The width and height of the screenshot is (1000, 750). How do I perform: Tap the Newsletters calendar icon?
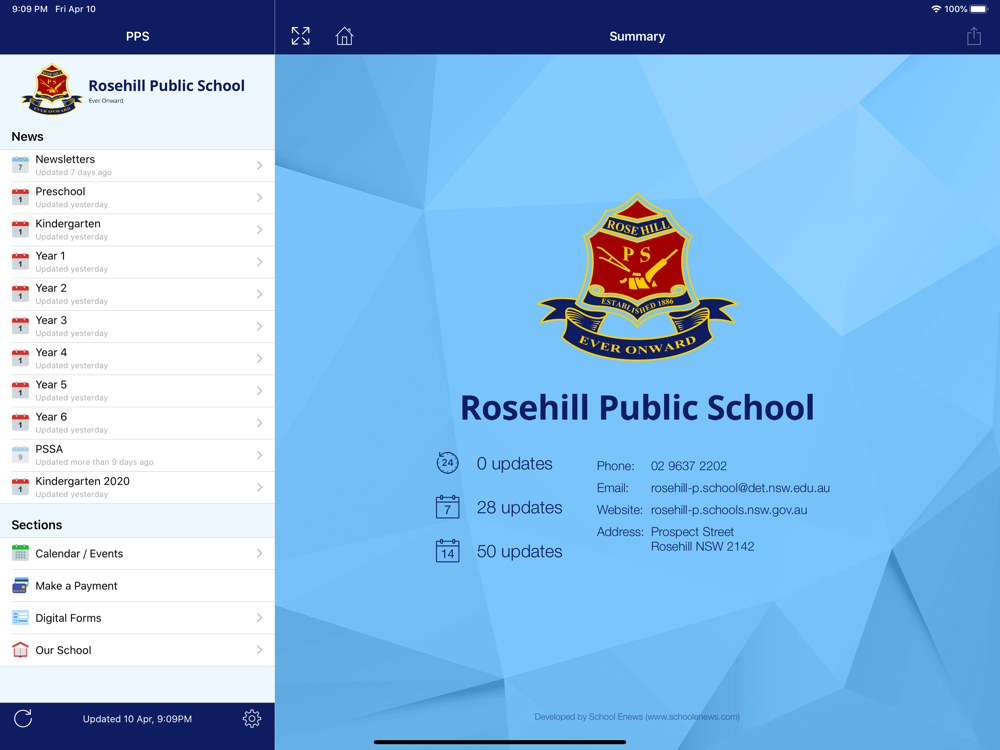[x=20, y=165]
